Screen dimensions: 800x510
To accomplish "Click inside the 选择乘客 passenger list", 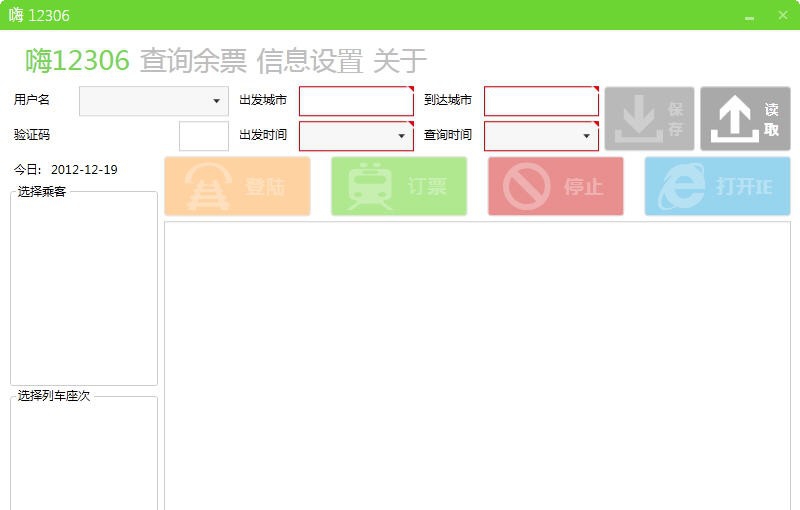I will (x=84, y=290).
